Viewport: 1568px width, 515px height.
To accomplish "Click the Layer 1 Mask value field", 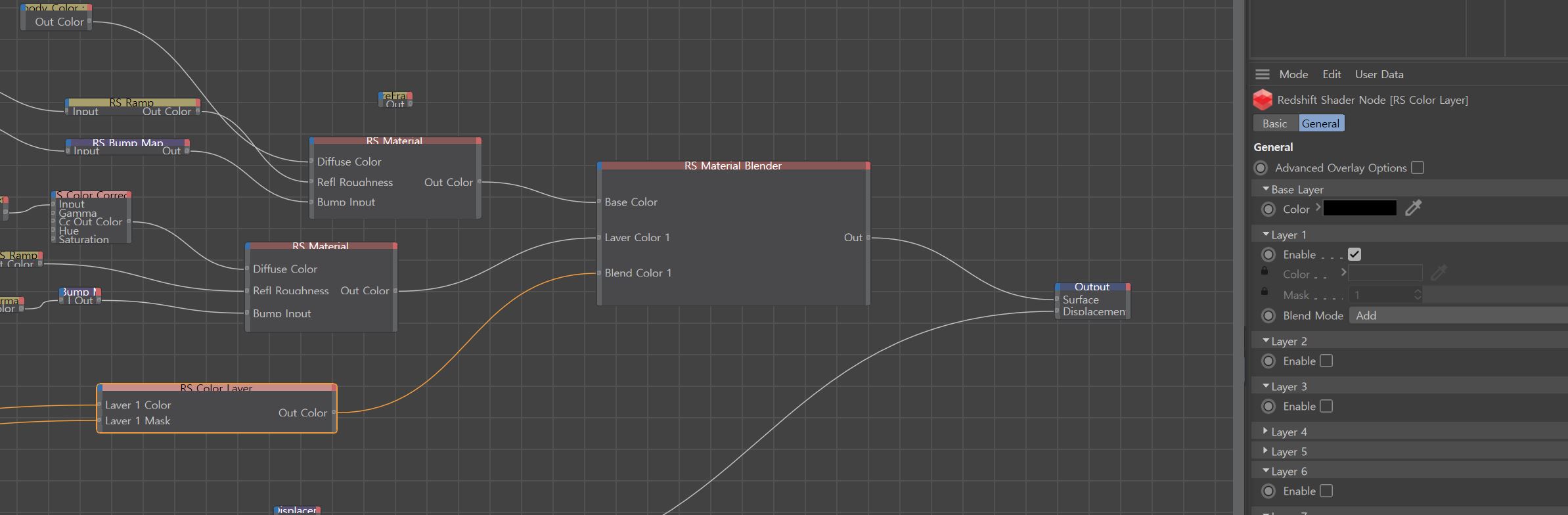I will click(x=1381, y=295).
